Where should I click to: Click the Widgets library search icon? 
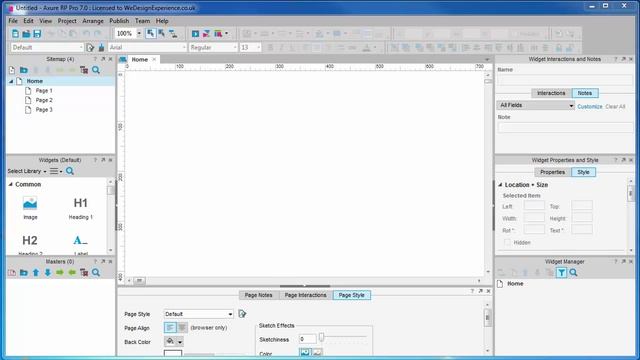click(70, 171)
